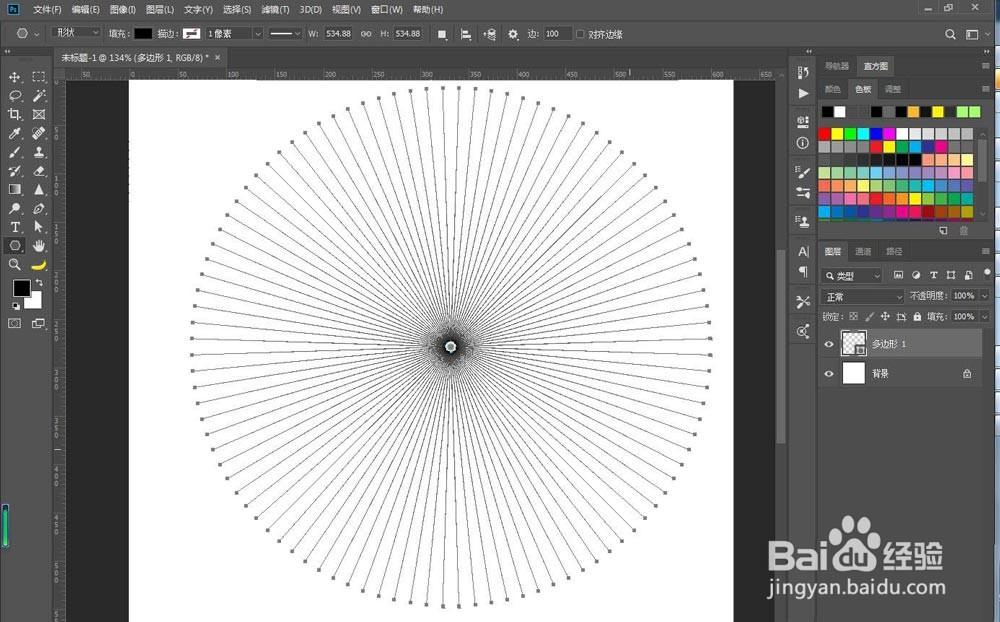Select the Dodge tool
Screen dimensions: 1000x622
click(15, 208)
